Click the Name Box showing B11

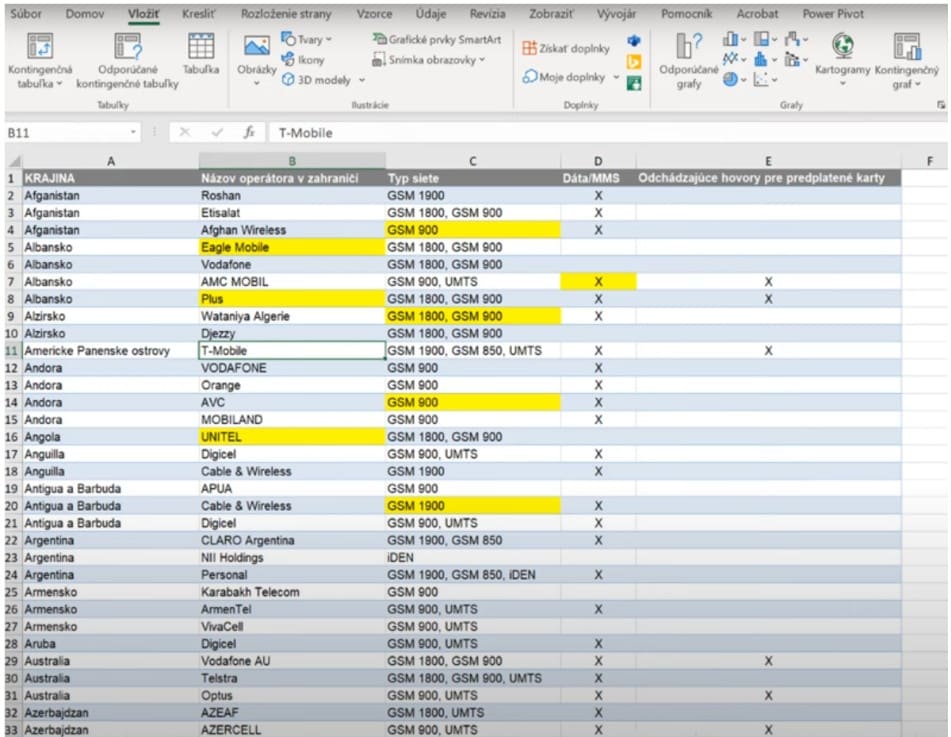point(66,133)
